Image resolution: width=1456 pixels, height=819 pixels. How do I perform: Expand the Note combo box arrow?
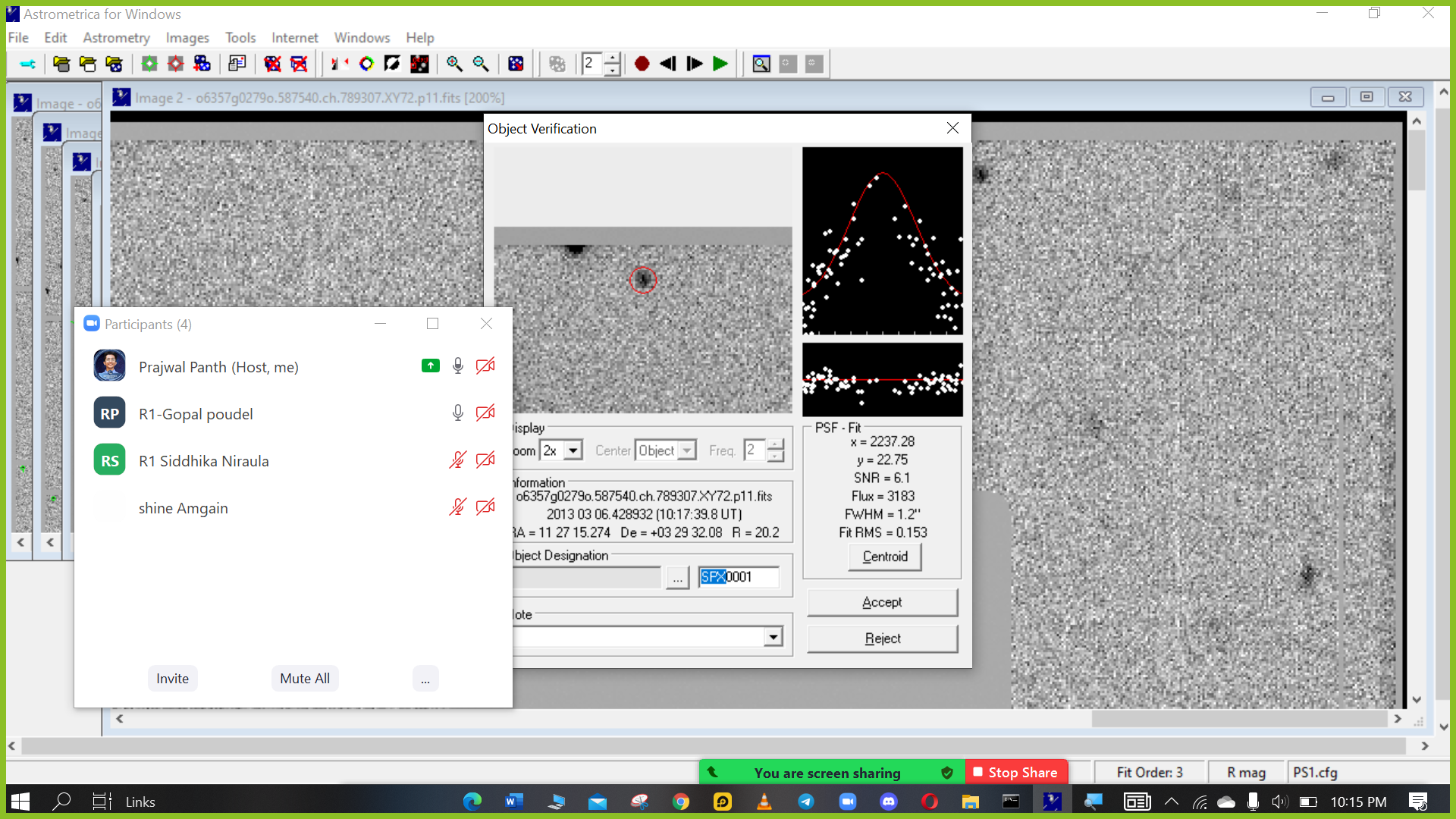(773, 637)
